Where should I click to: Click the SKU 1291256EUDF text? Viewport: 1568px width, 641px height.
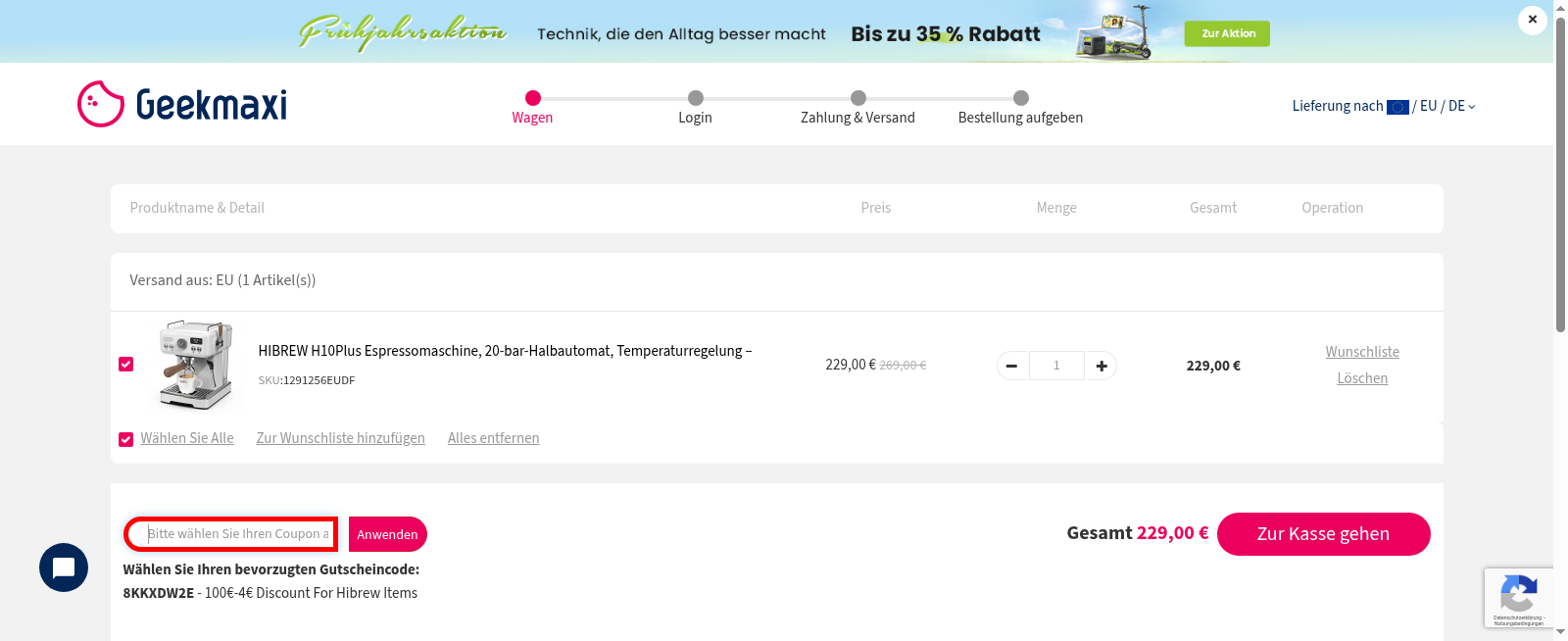[307, 380]
